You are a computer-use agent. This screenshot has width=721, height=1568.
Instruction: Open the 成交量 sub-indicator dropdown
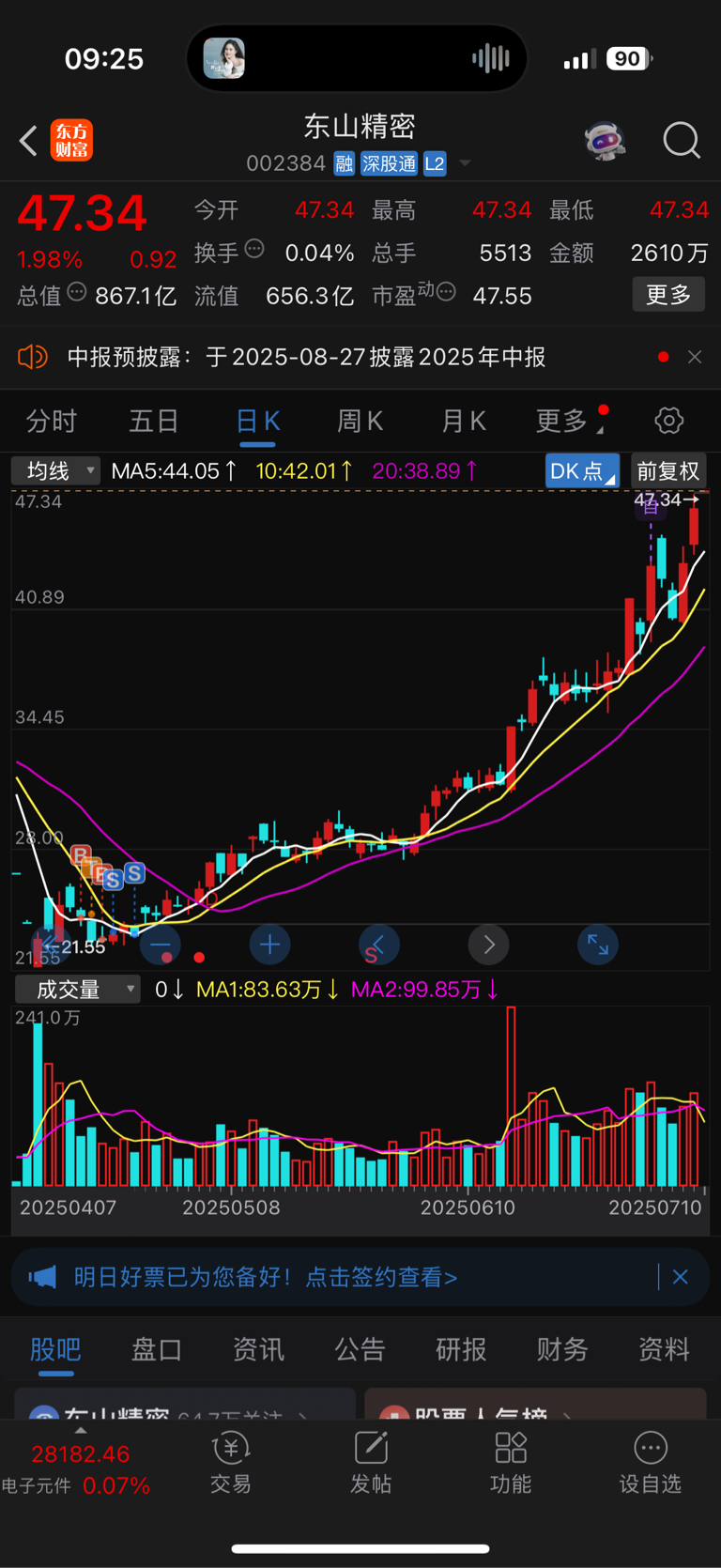(77, 989)
